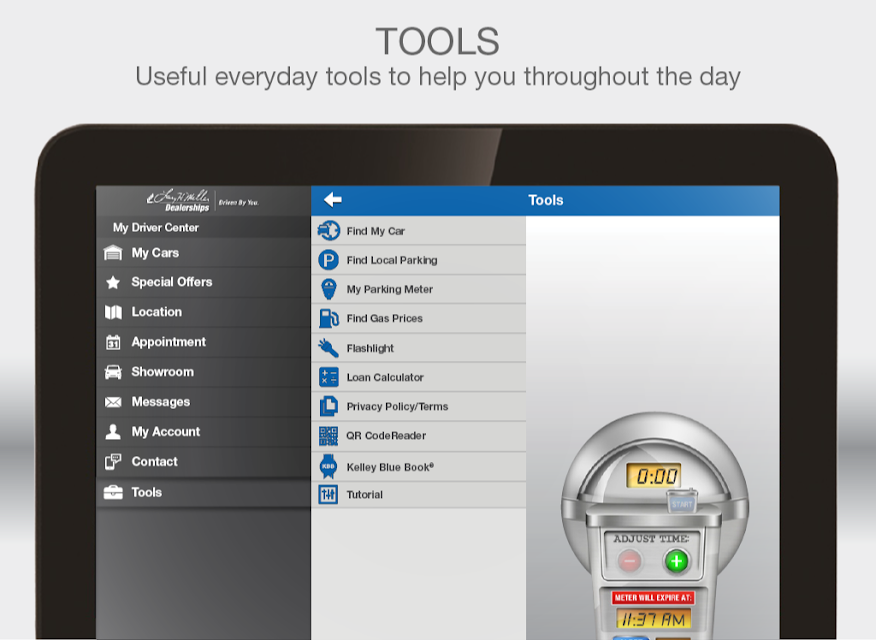
Task: Tap the white back arrow icon
Action: [x=332, y=199]
